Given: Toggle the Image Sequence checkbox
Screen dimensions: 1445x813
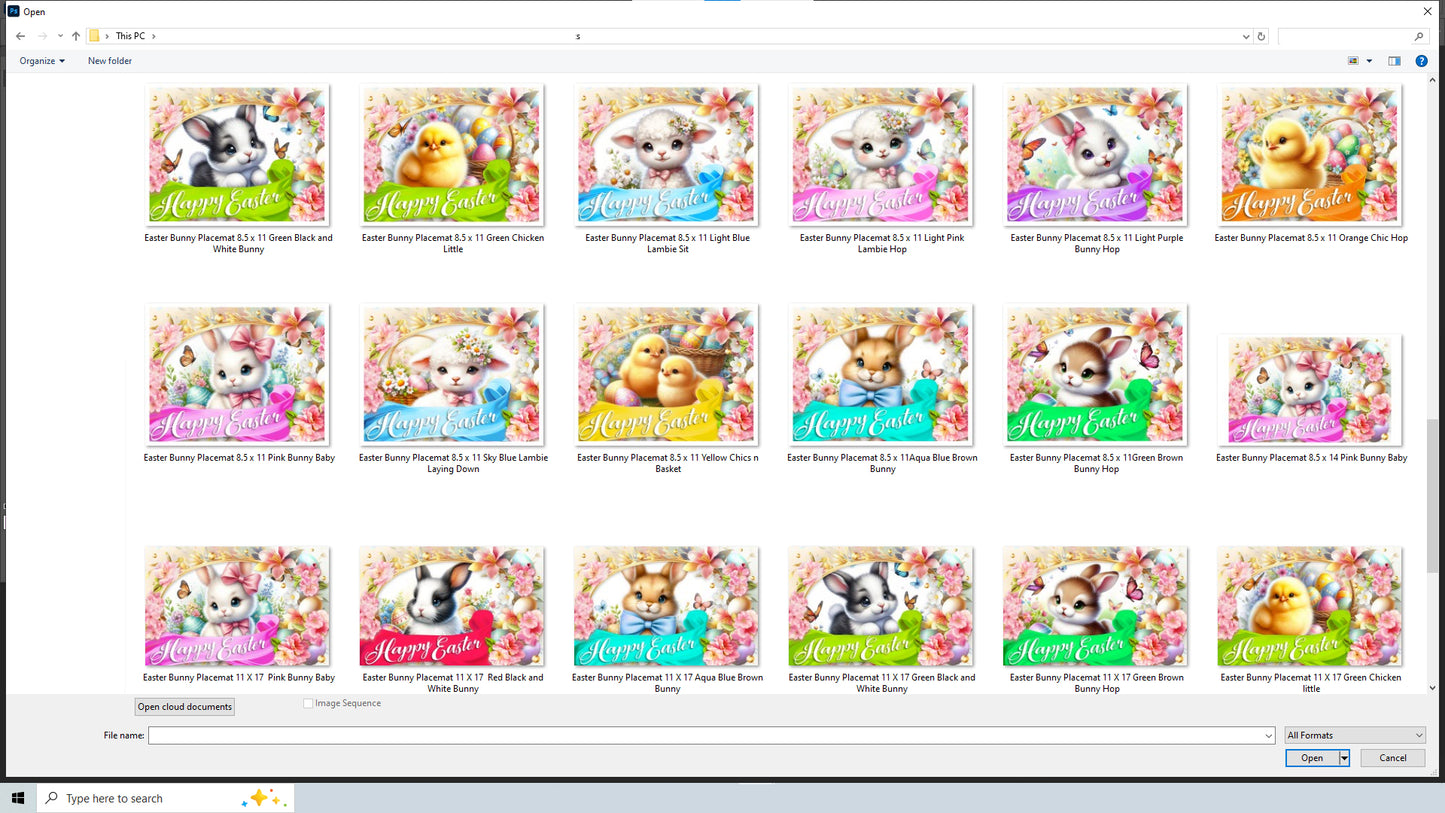Looking at the screenshot, I should pos(308,704).
